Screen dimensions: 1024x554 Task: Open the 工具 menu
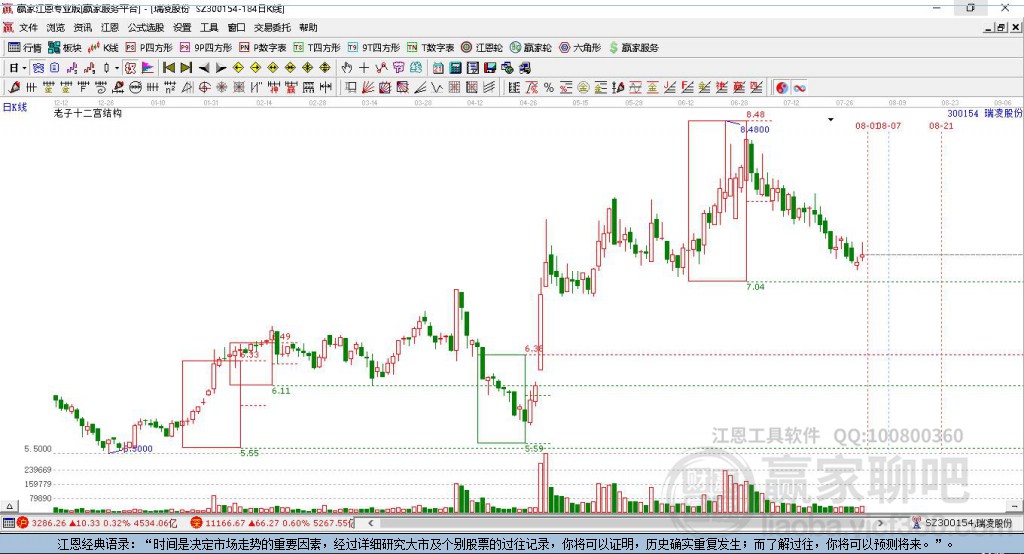tap(209, 27)
